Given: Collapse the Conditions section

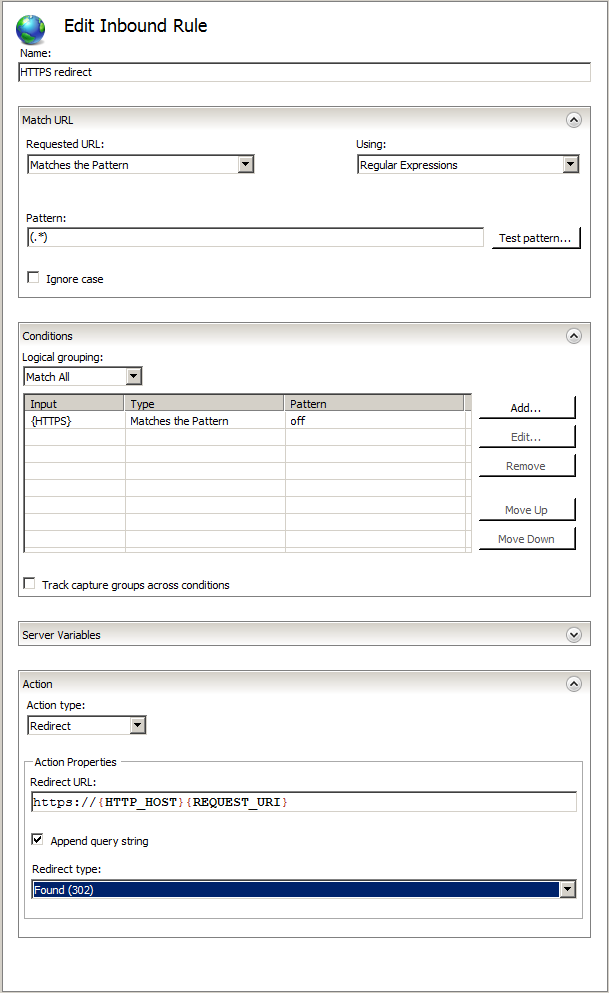Looking at the screenshot, I should (x=573, y=336).
